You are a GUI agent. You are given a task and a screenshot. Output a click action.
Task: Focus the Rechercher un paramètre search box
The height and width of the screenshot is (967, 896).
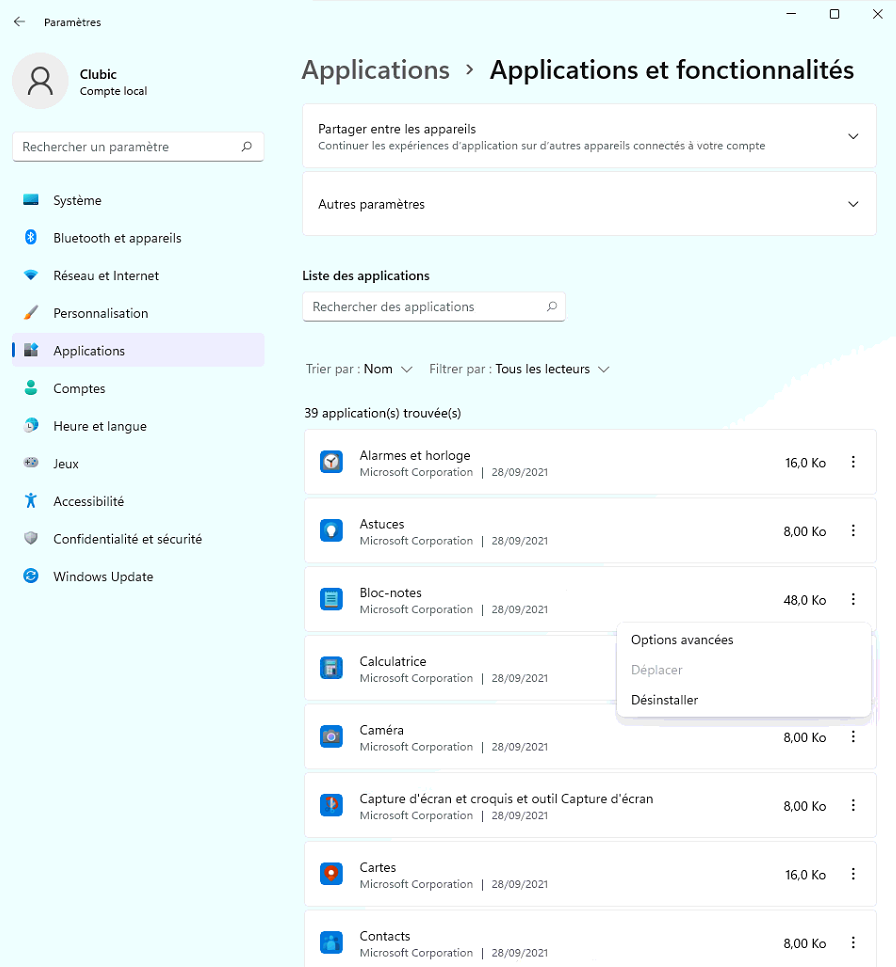click(130, 147)
